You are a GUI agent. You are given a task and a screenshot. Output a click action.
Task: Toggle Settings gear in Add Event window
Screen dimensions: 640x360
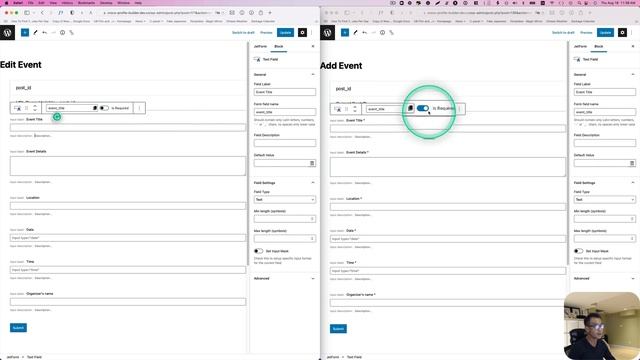click(x=622, y=33)
